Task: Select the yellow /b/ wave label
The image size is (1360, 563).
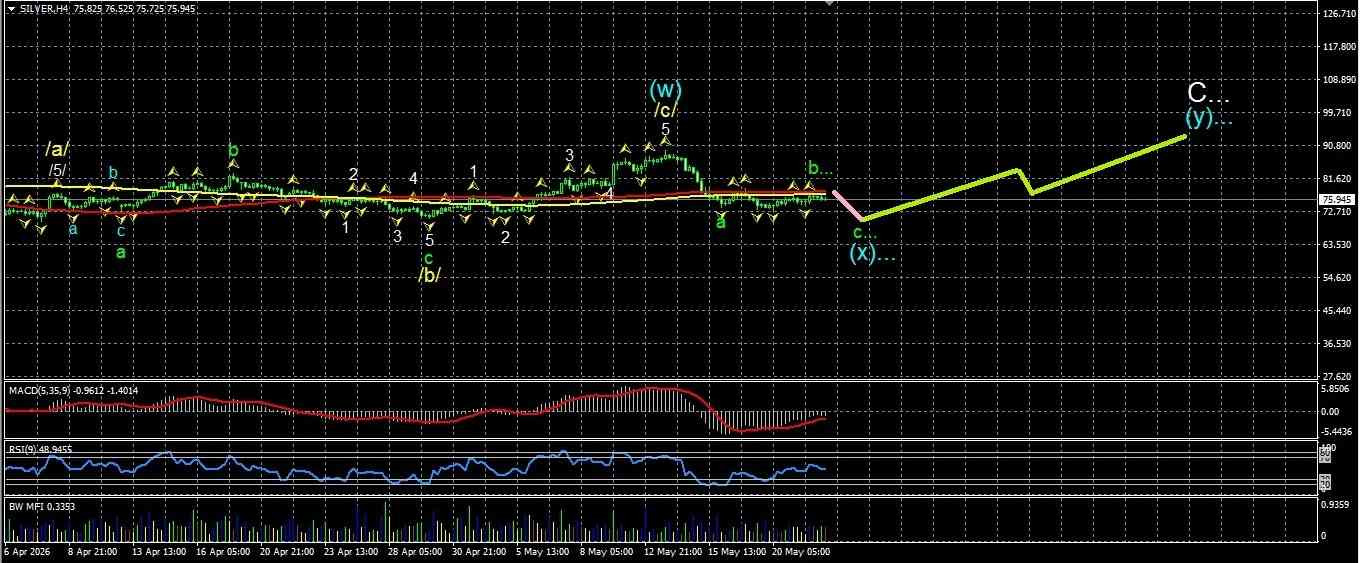Action: point(429,275)
